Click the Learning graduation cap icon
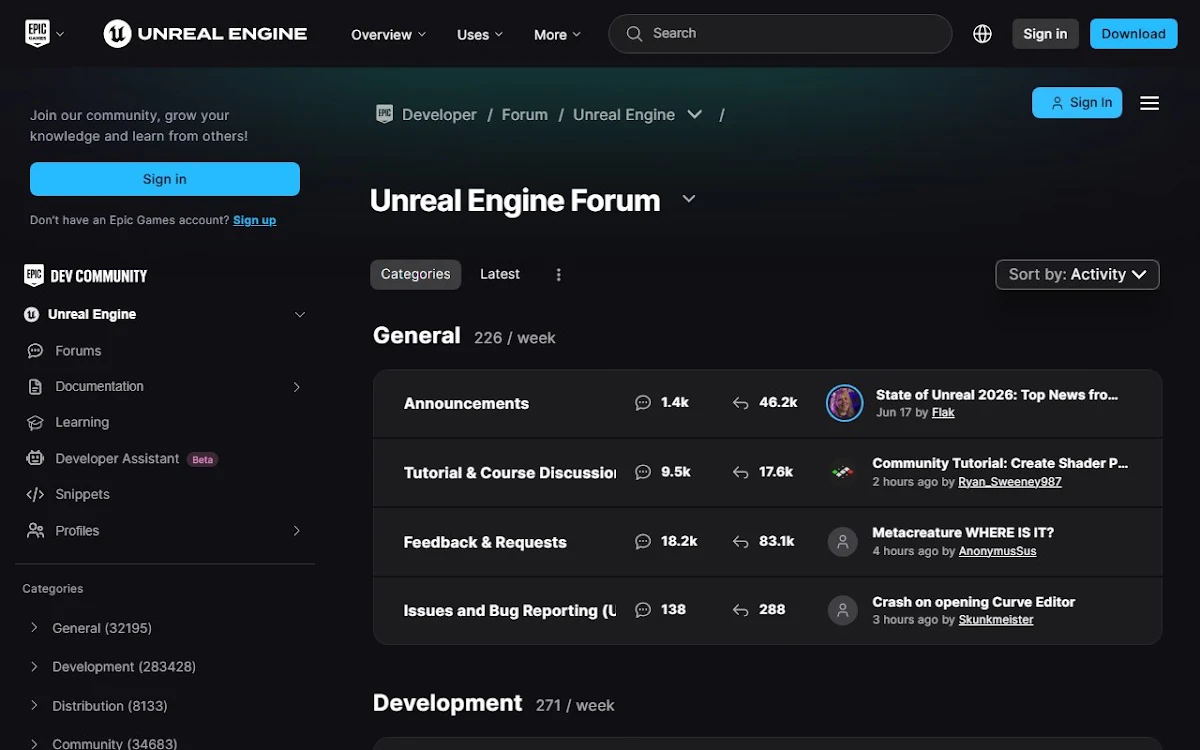The width and height of the screenshot is (1200, 750). (x=35, y=423)
